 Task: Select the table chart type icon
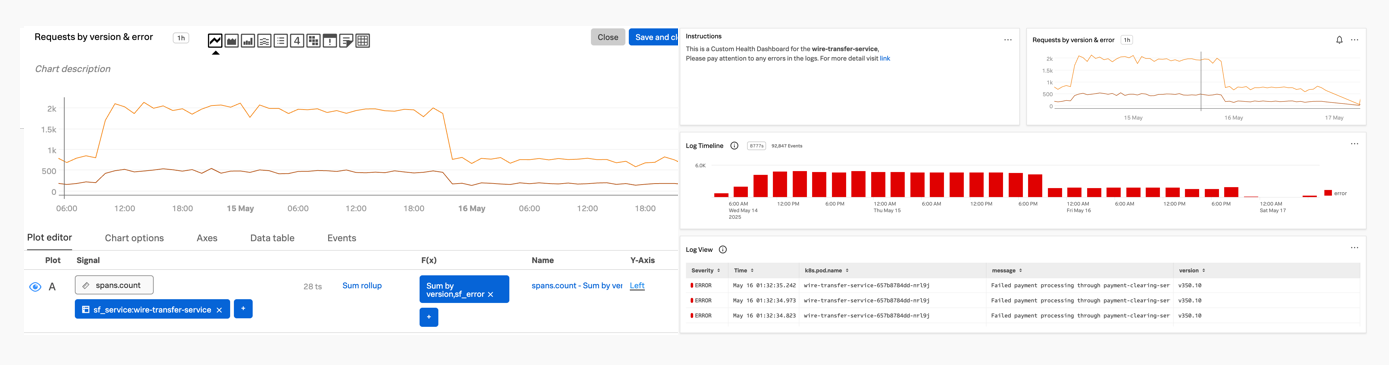[x=363, y=41]
